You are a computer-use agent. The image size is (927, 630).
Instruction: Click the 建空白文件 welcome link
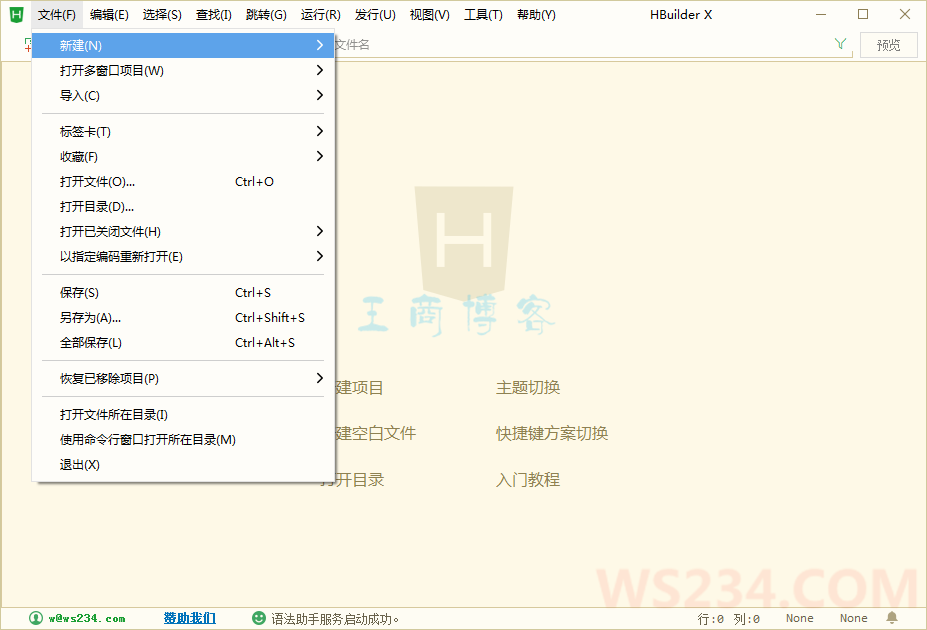coord(376,433)
